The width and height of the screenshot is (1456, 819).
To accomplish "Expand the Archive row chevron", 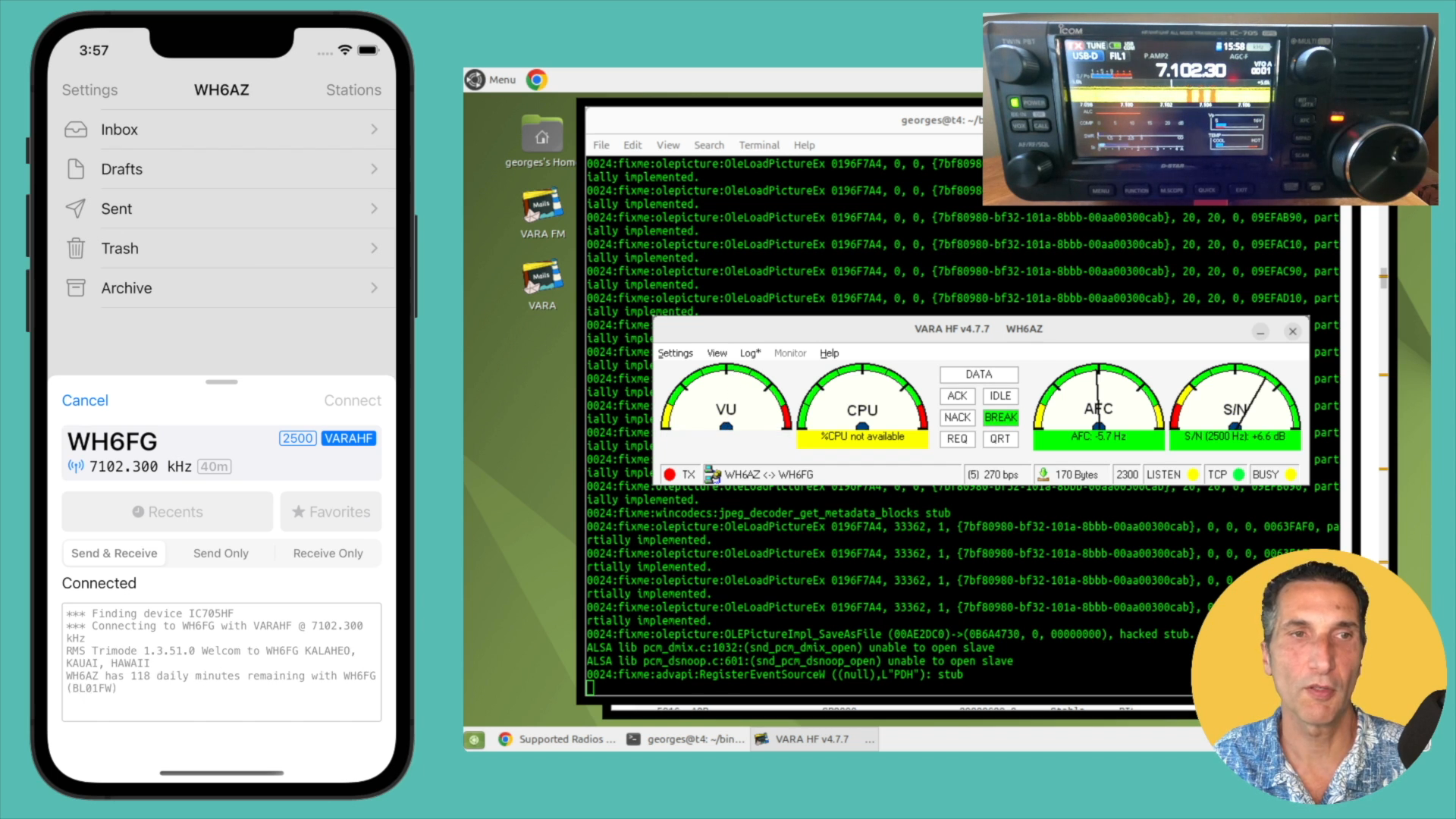I will 374,288.
